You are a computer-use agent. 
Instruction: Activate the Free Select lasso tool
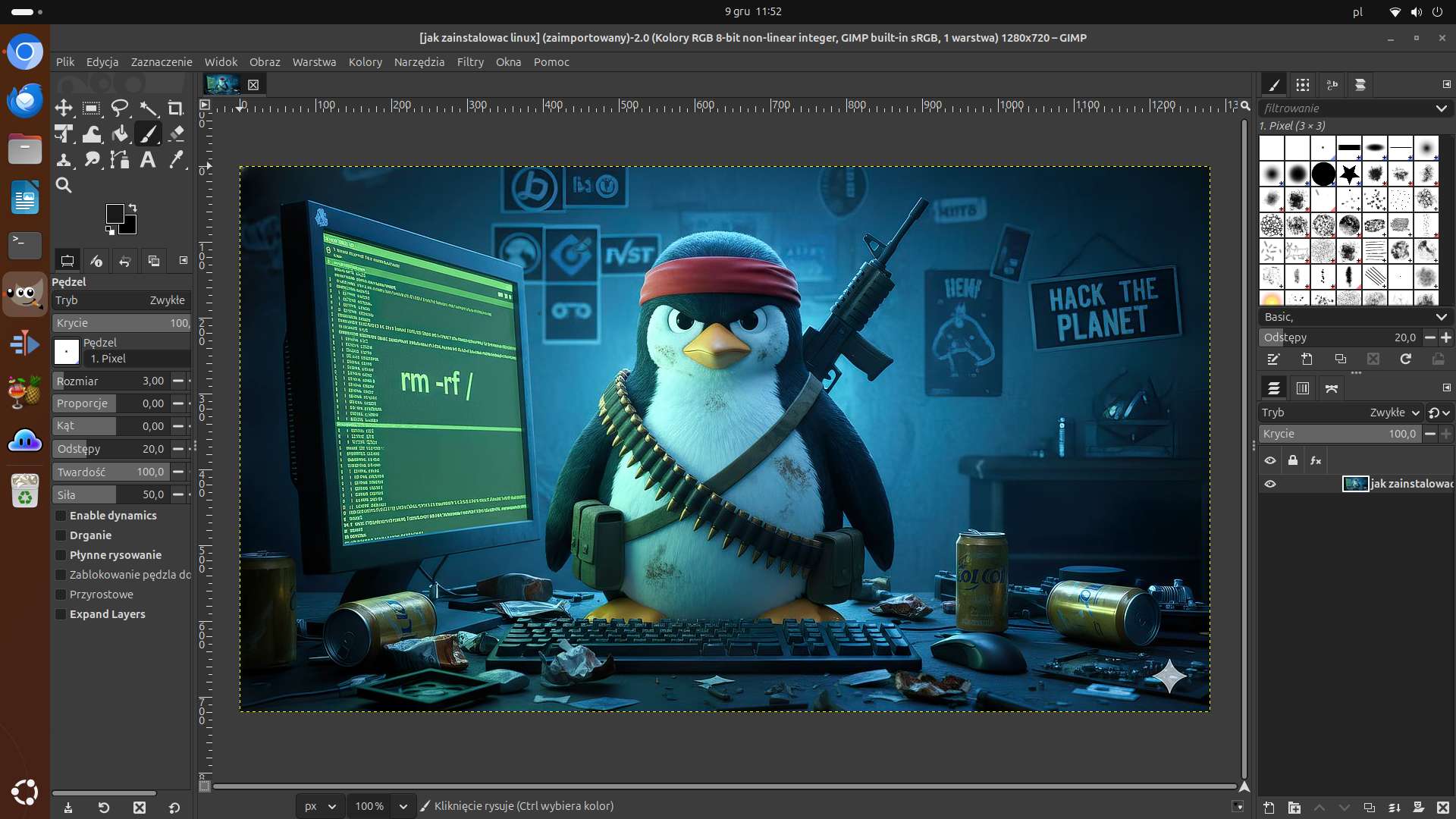click(120, 108)
